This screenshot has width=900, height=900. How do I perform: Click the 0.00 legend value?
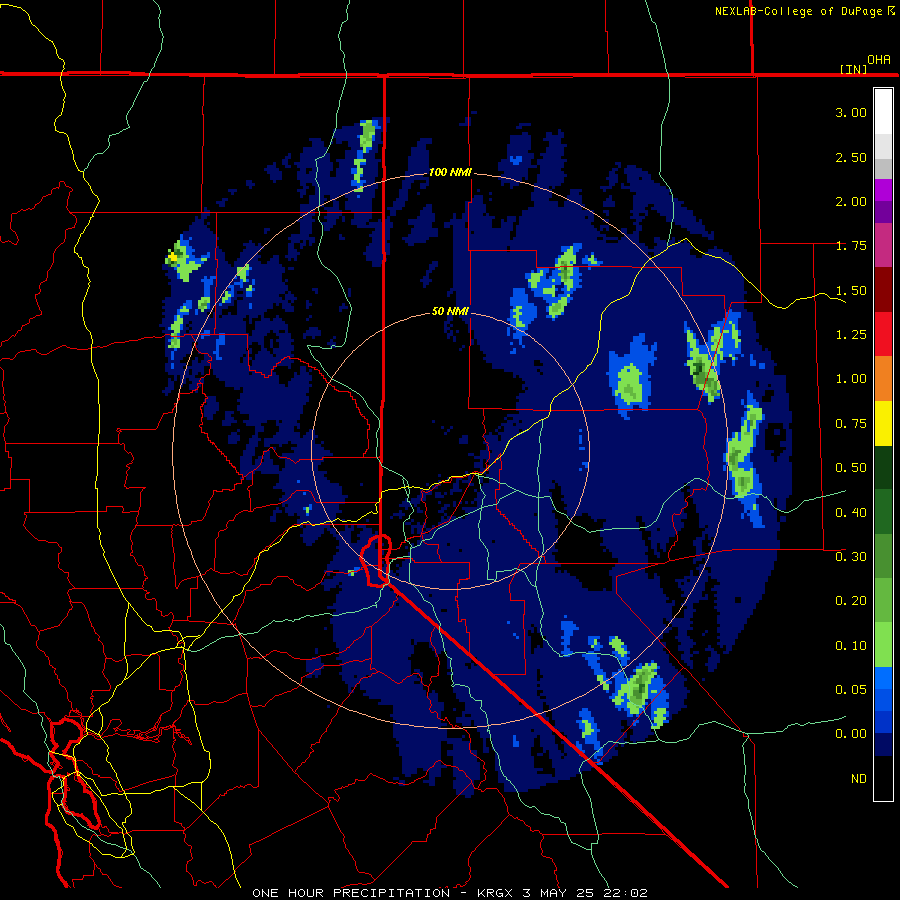851,734
